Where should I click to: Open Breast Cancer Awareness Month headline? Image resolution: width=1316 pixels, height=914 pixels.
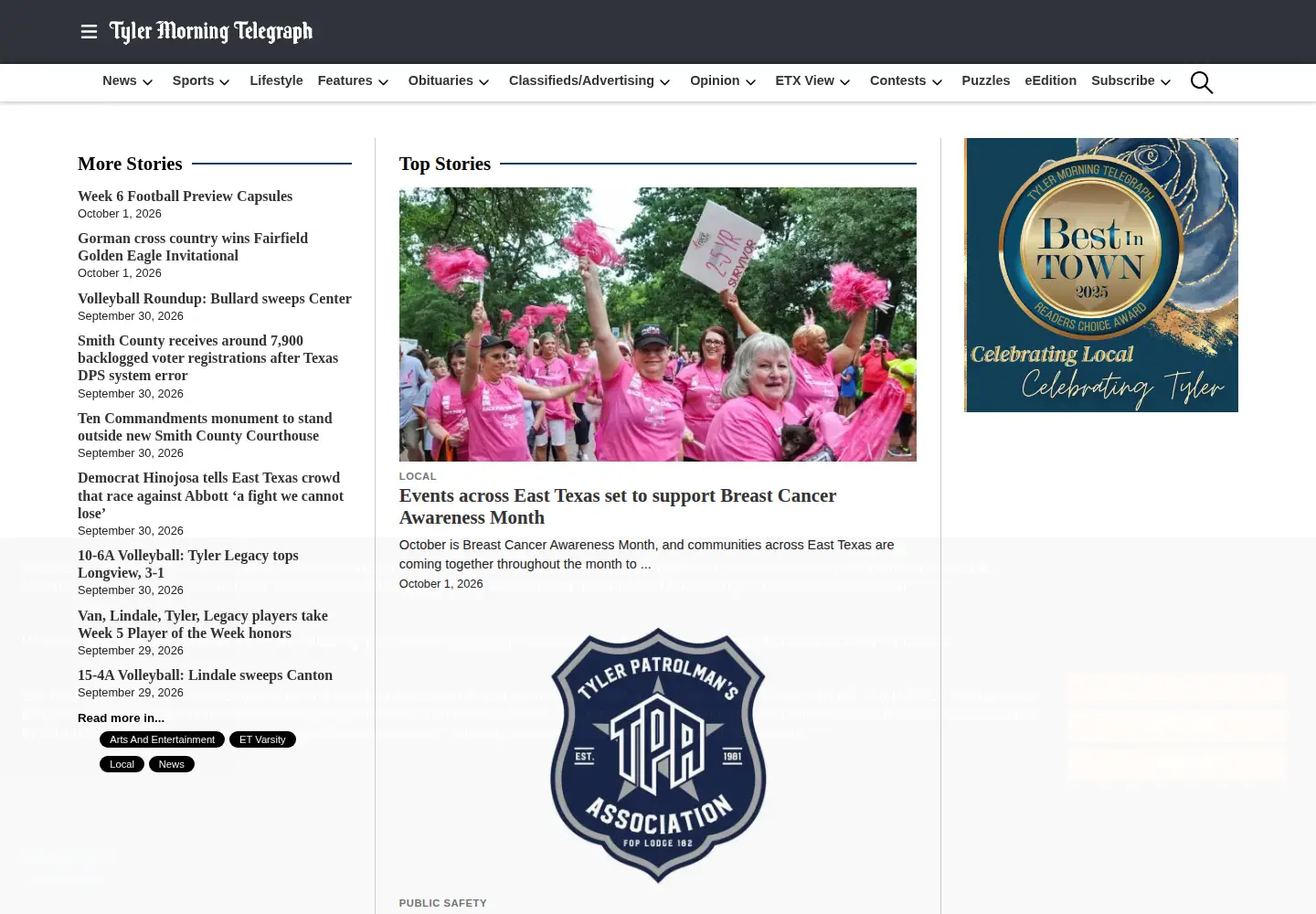pos(618,506)
